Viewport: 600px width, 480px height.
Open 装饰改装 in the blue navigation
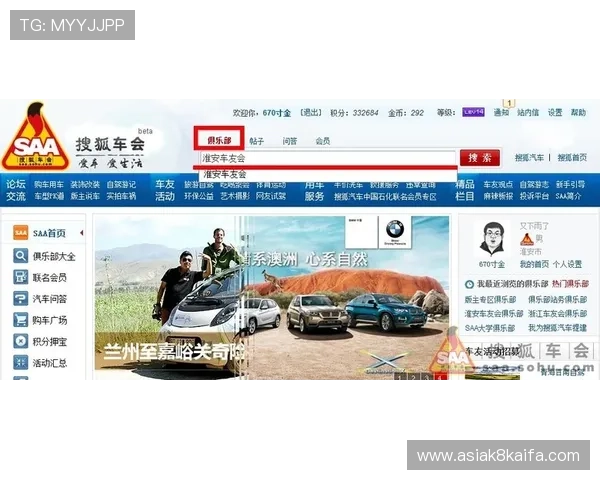(x=85, y=184)
